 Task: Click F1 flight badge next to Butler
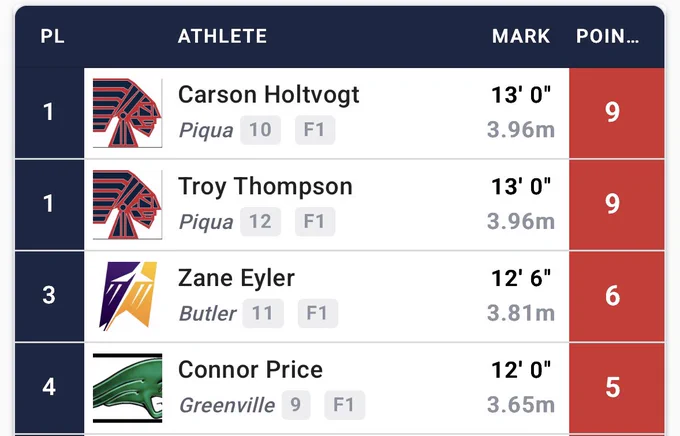[x=317, y=313]
